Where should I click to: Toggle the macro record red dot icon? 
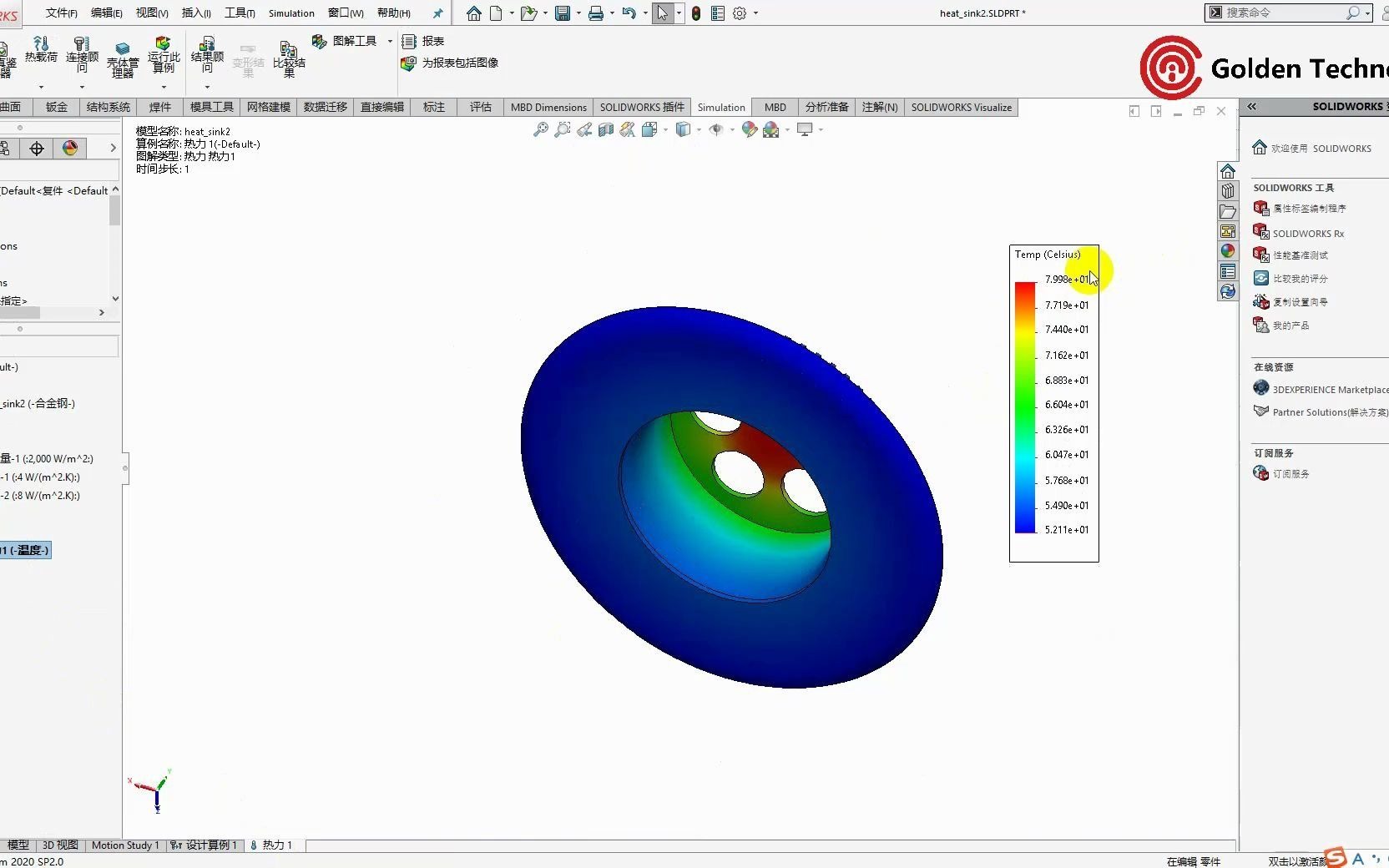tap(696, 13)
